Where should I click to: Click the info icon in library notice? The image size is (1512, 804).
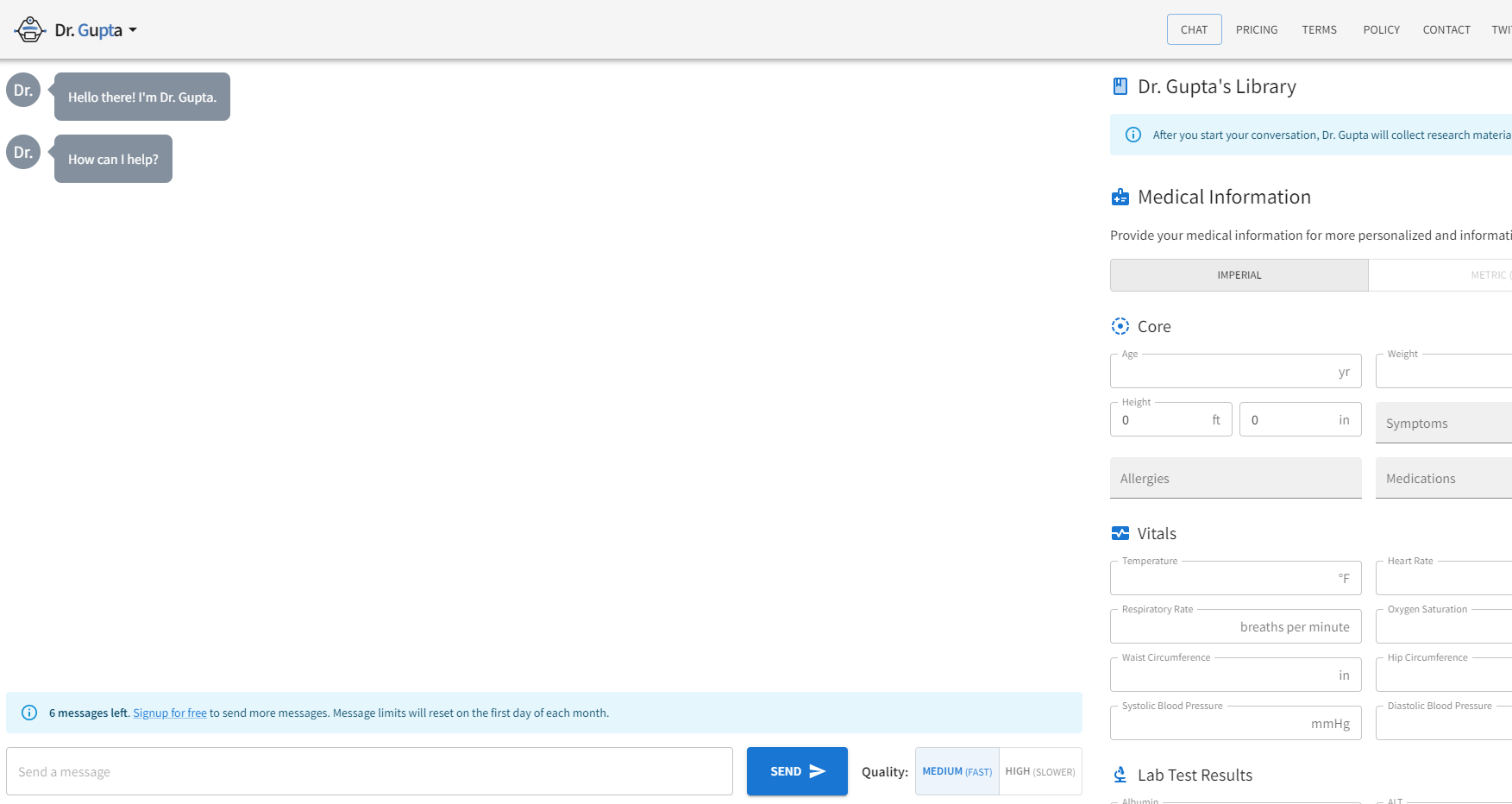click(1133, 135)
